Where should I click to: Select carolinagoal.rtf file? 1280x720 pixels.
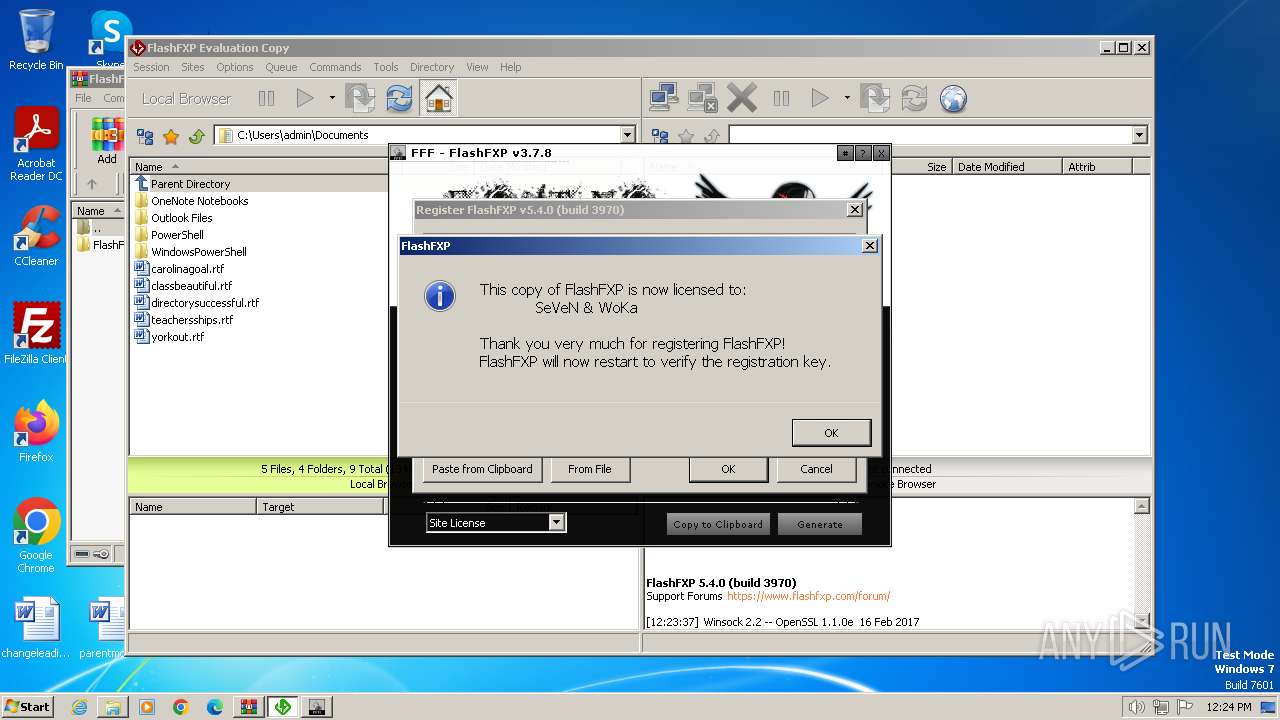point(187,269)
